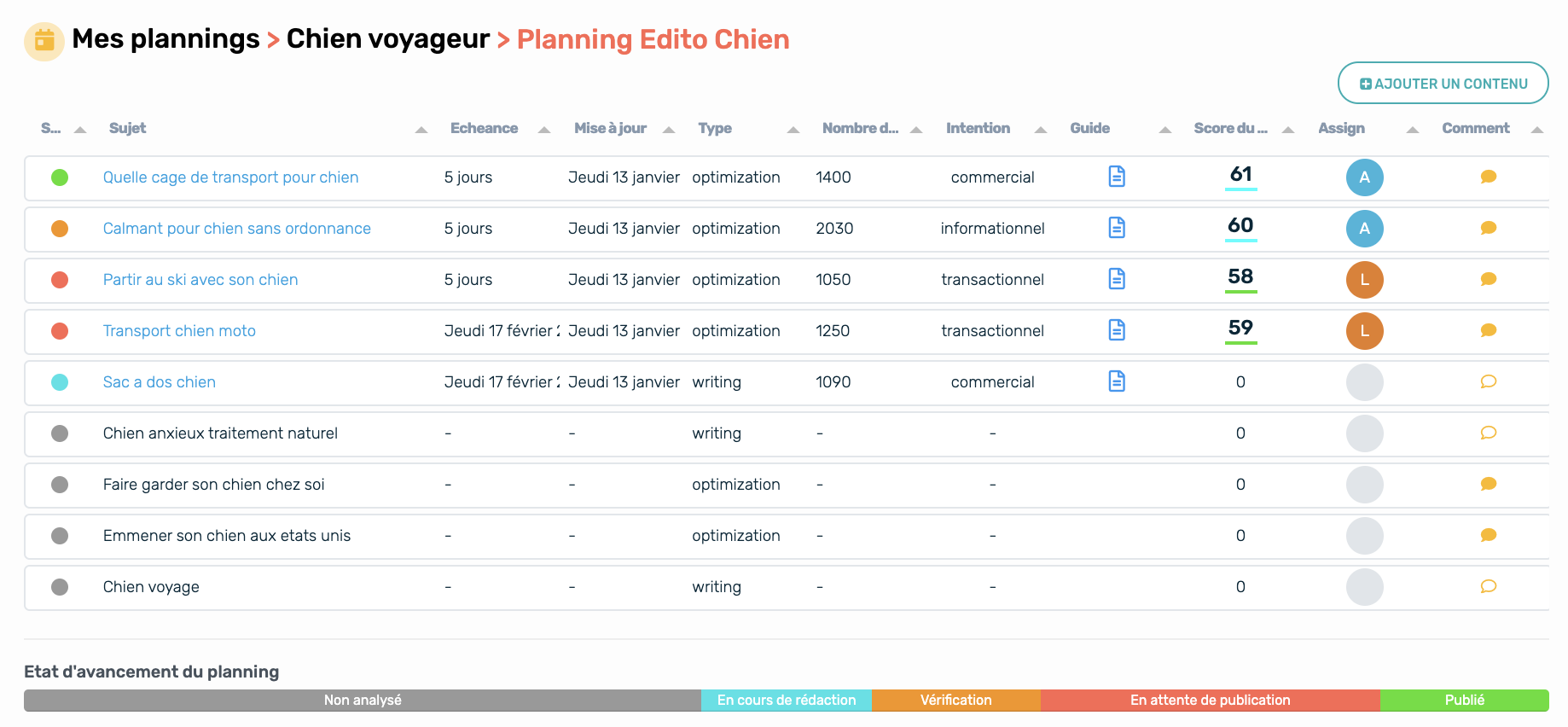
Task: Open comment bubble for Faire garder son chien
Action: pos(1489,484)
